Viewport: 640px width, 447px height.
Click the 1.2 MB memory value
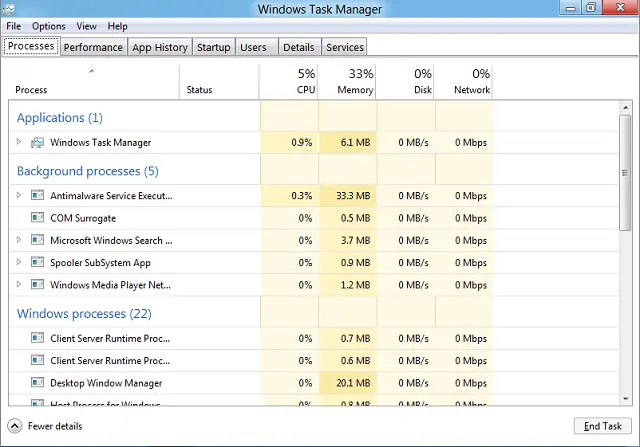click(x=356, y=285)
